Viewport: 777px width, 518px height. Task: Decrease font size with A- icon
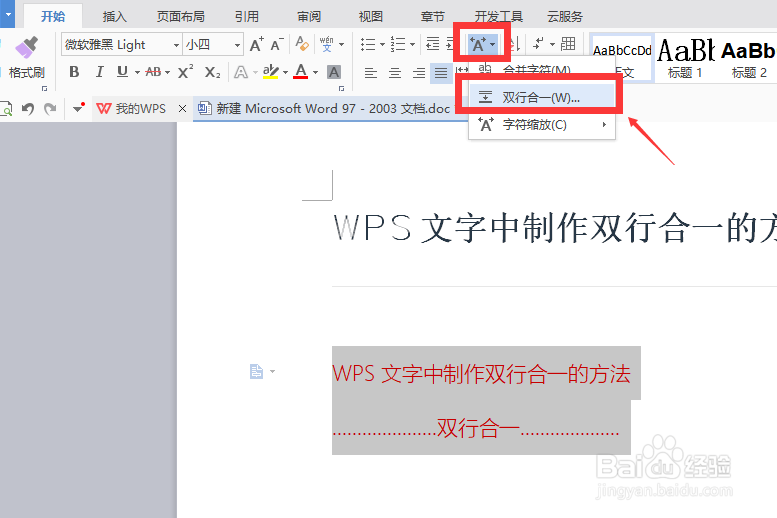point(277,45)
